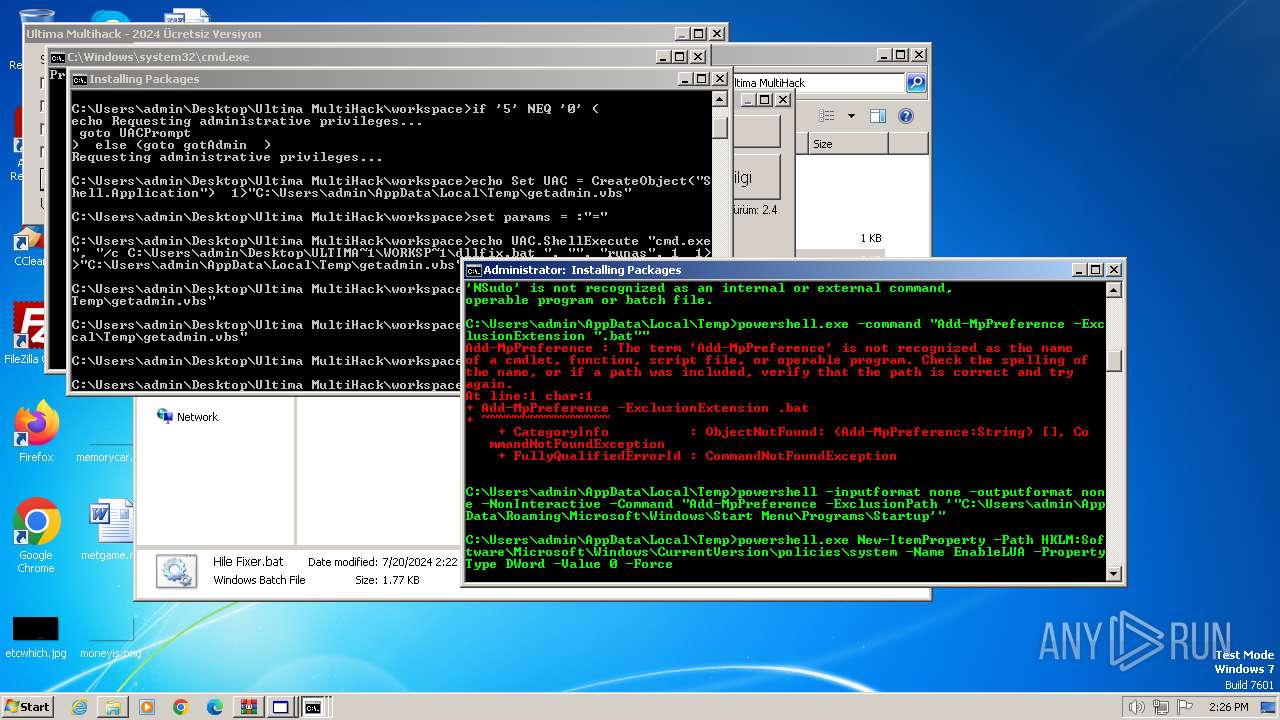The height and width of the screenshot is (720, 1280).
Task: Open Google Chrome desktop shortcut
Action: pyautogui.click(x=36, y=536)
